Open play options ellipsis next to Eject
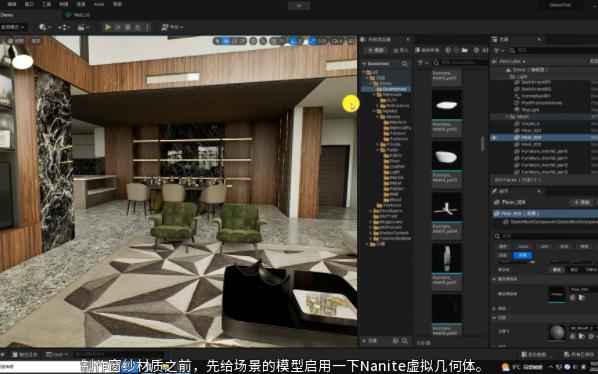 tap(147, 27)
